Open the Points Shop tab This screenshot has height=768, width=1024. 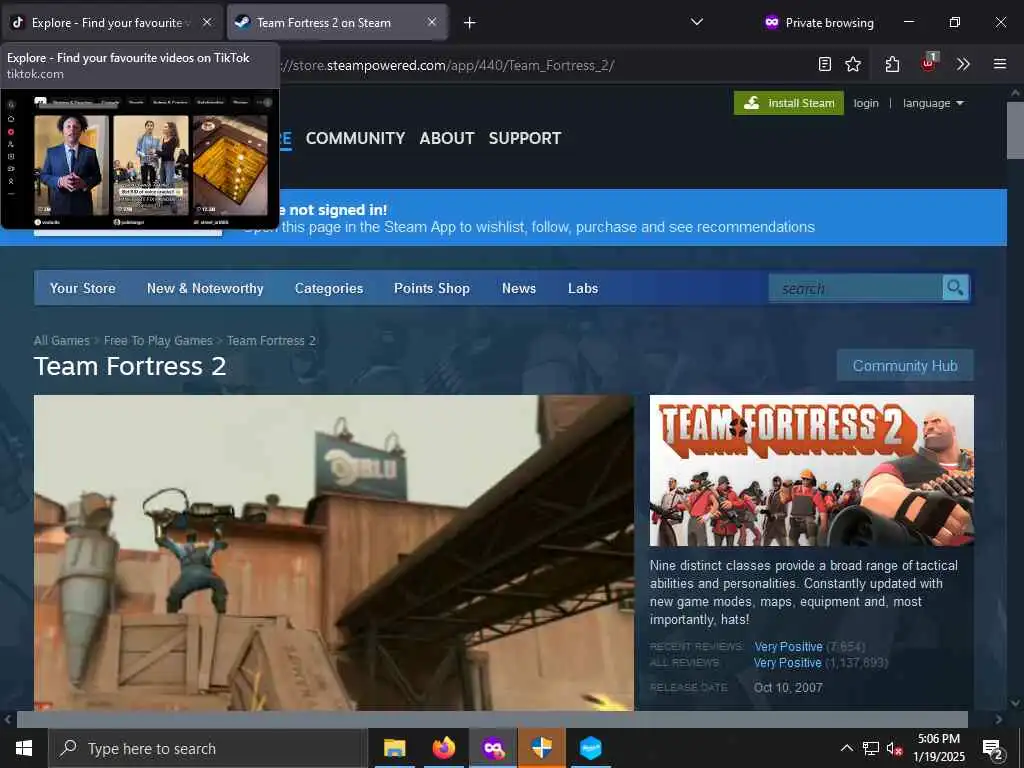pyautogui.click(x=432, y=288)
